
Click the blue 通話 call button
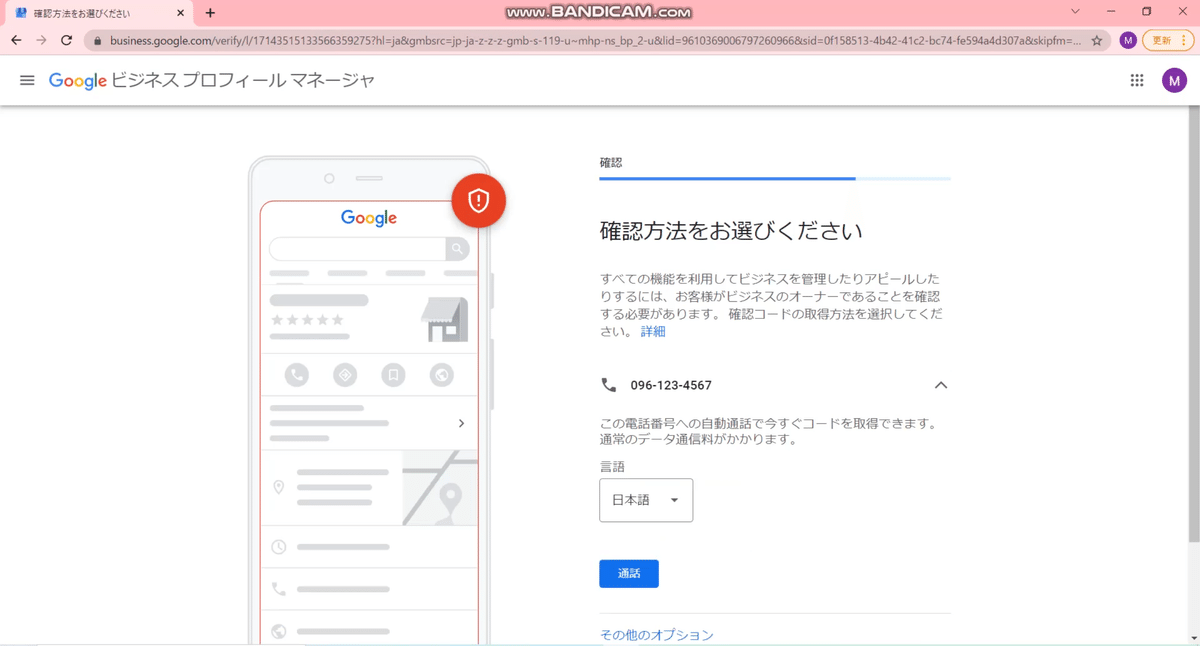pyautogui.click(x=629, y=573)
